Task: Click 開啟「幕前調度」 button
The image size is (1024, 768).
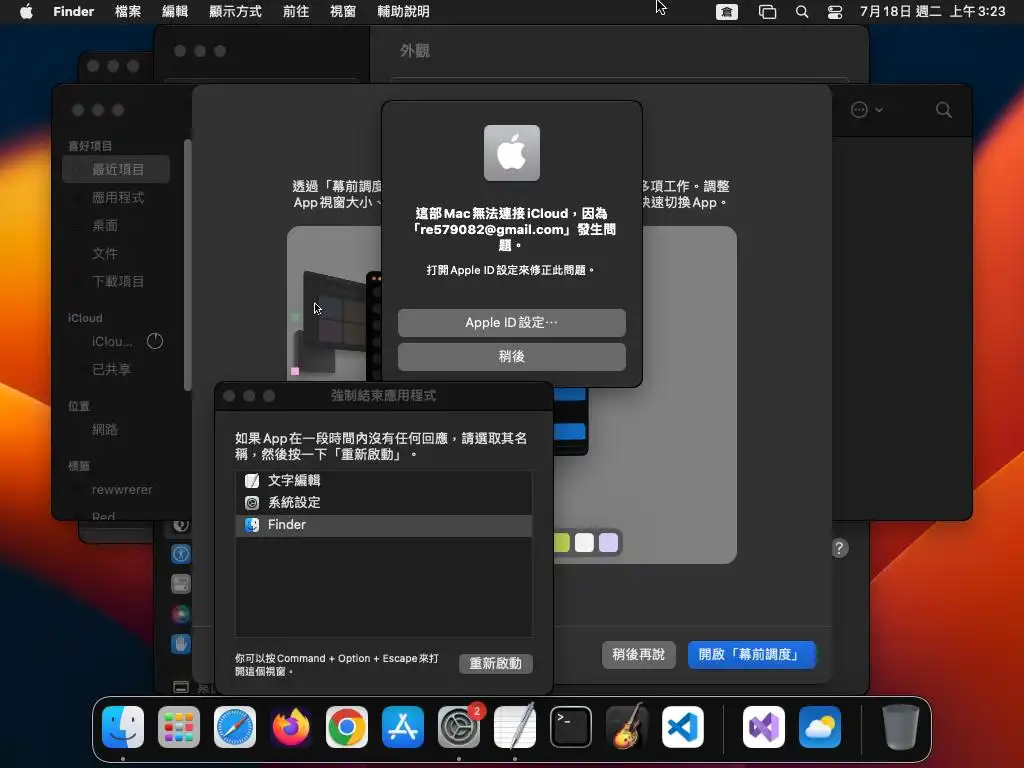Action: 752,654
